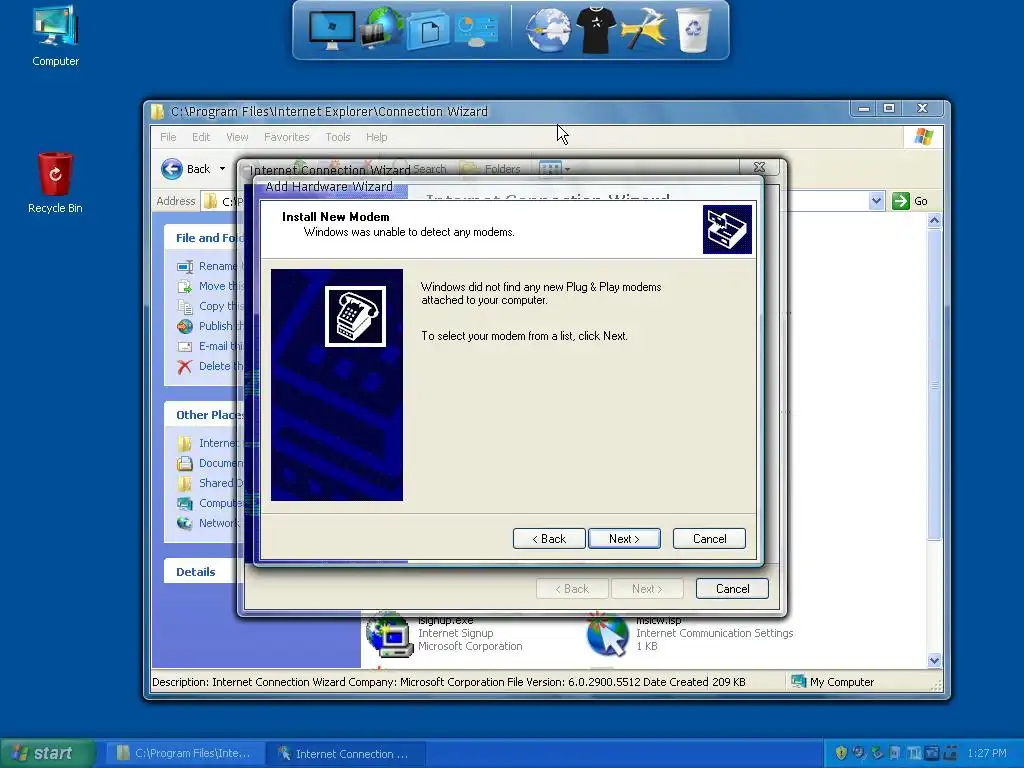Screen dimensions: 1024x768
Task: Open the Favorites menu
Action: pos(287,137)
